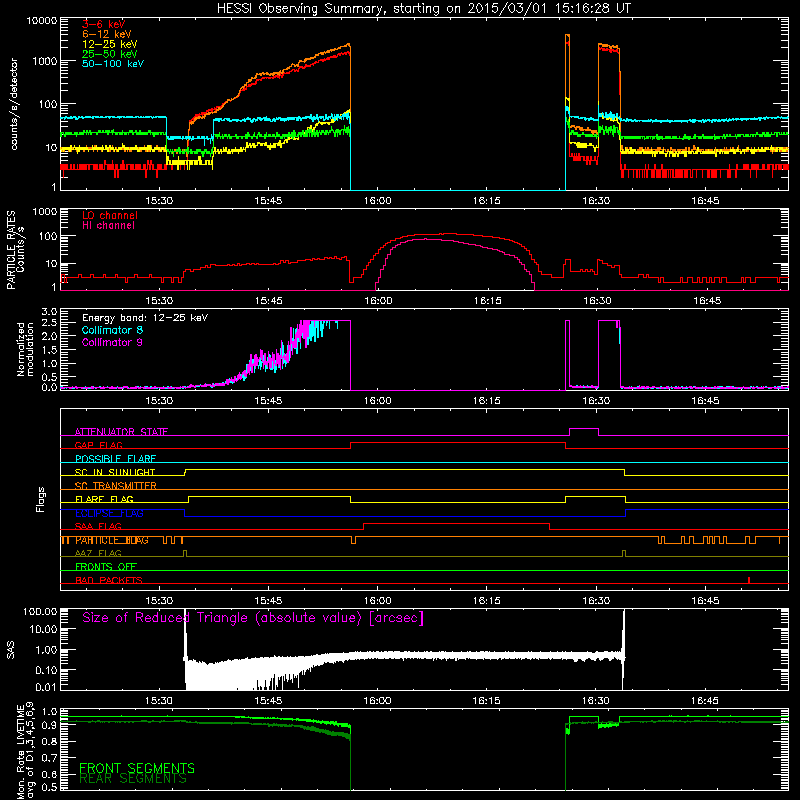Image resolution: width=800 pixels, height=800 pixels.
Task: Select the Collimator 8 legend label
Action: [x=112, y=330]
